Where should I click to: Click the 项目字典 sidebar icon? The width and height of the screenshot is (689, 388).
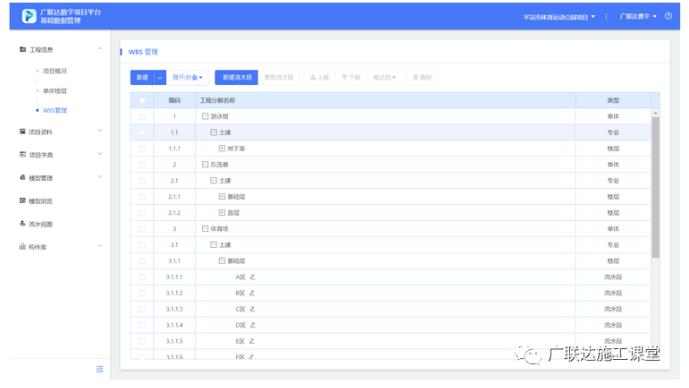click(22, 154)
